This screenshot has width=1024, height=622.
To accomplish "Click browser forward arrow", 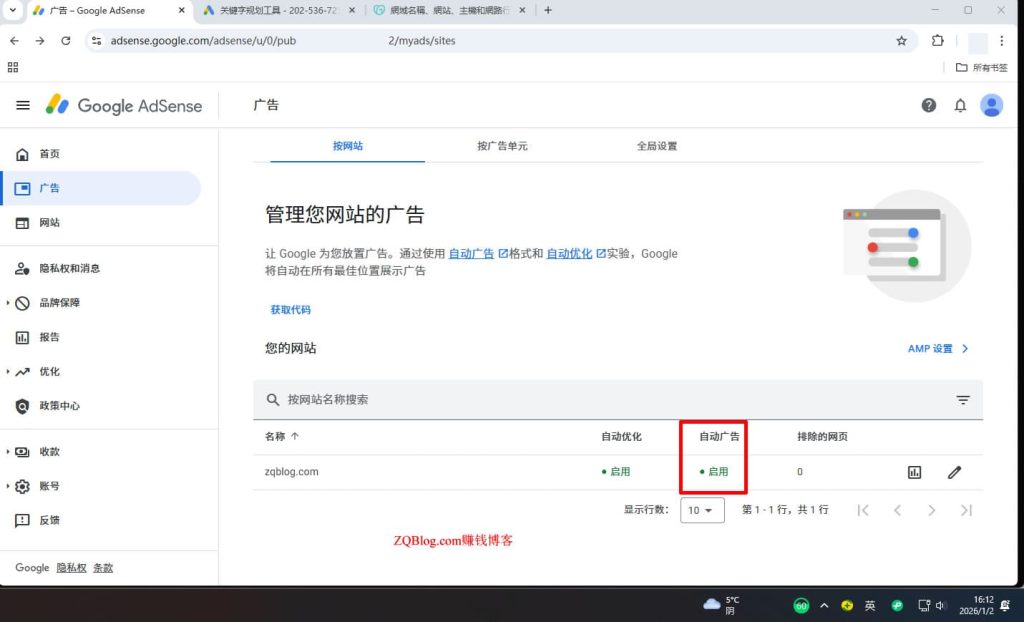I will pos(40,41).
